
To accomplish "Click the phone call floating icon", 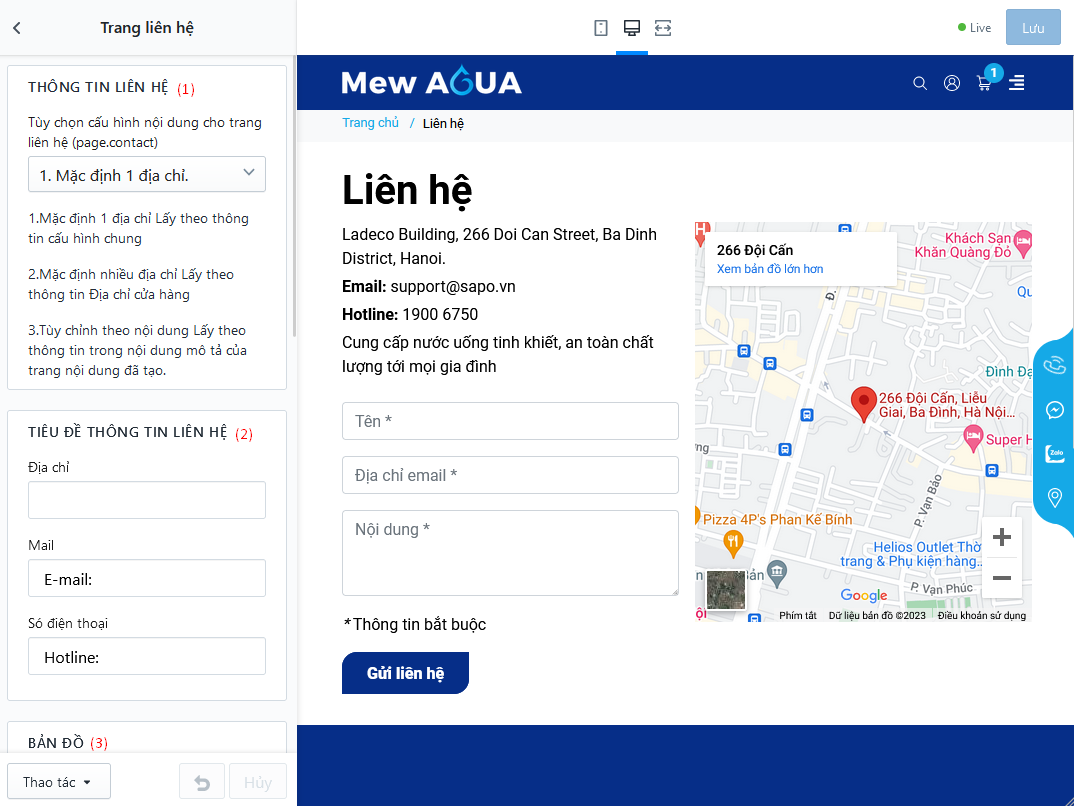I will pyautogui.click(x=1055, y=365).
